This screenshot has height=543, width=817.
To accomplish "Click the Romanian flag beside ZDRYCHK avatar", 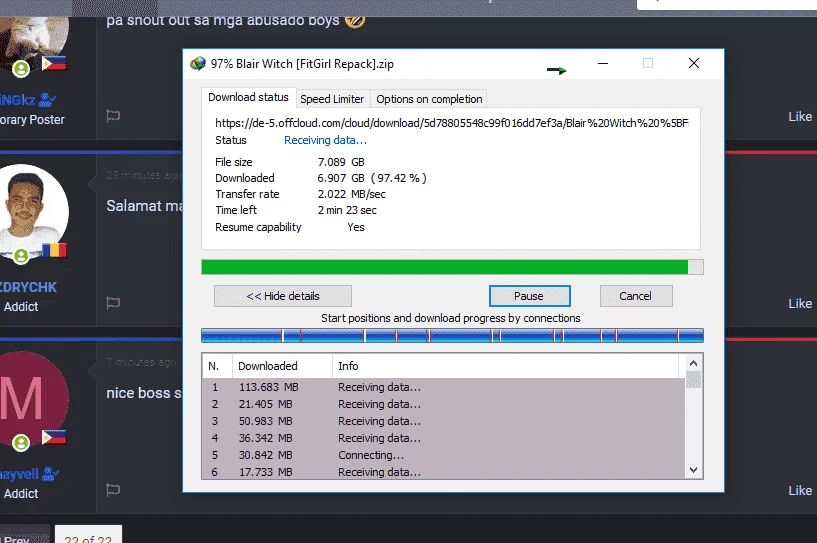I will click(x=54, y=250).
